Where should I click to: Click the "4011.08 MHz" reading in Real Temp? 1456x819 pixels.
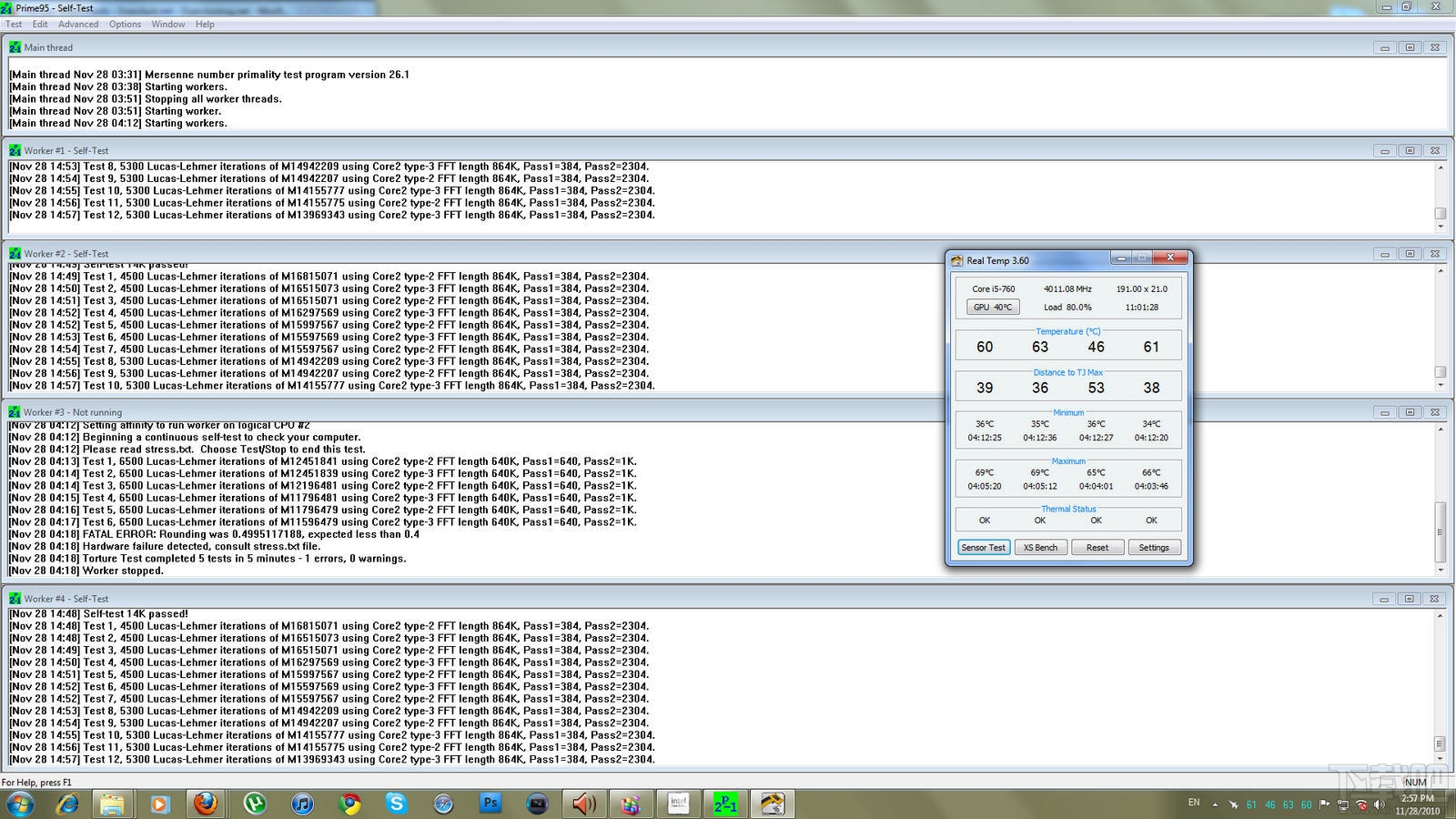1067,288
